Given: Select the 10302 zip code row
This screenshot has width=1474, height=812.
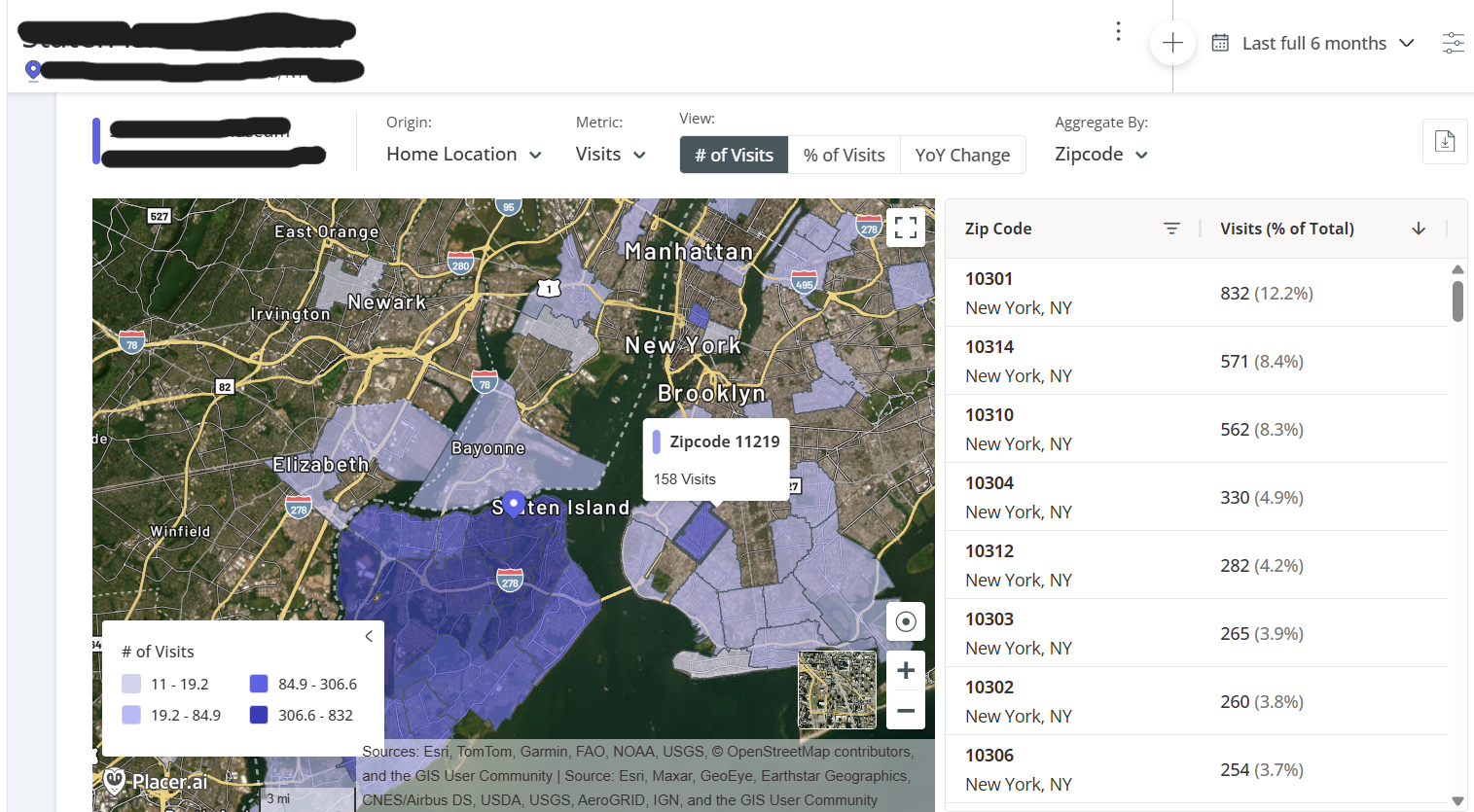Looking at the screenshot, I should [x=1197, y=701].
